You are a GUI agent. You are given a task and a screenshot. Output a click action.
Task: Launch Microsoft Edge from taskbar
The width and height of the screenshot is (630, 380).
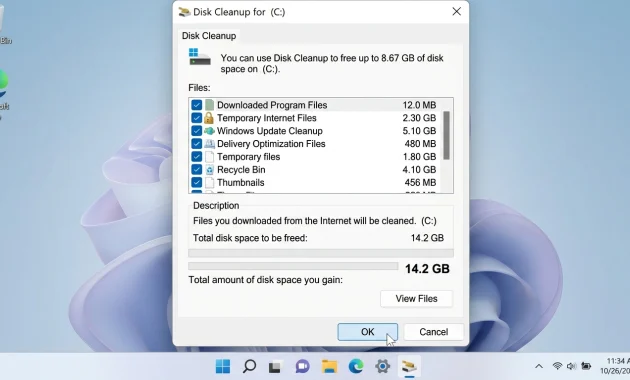tap(356, 366)
